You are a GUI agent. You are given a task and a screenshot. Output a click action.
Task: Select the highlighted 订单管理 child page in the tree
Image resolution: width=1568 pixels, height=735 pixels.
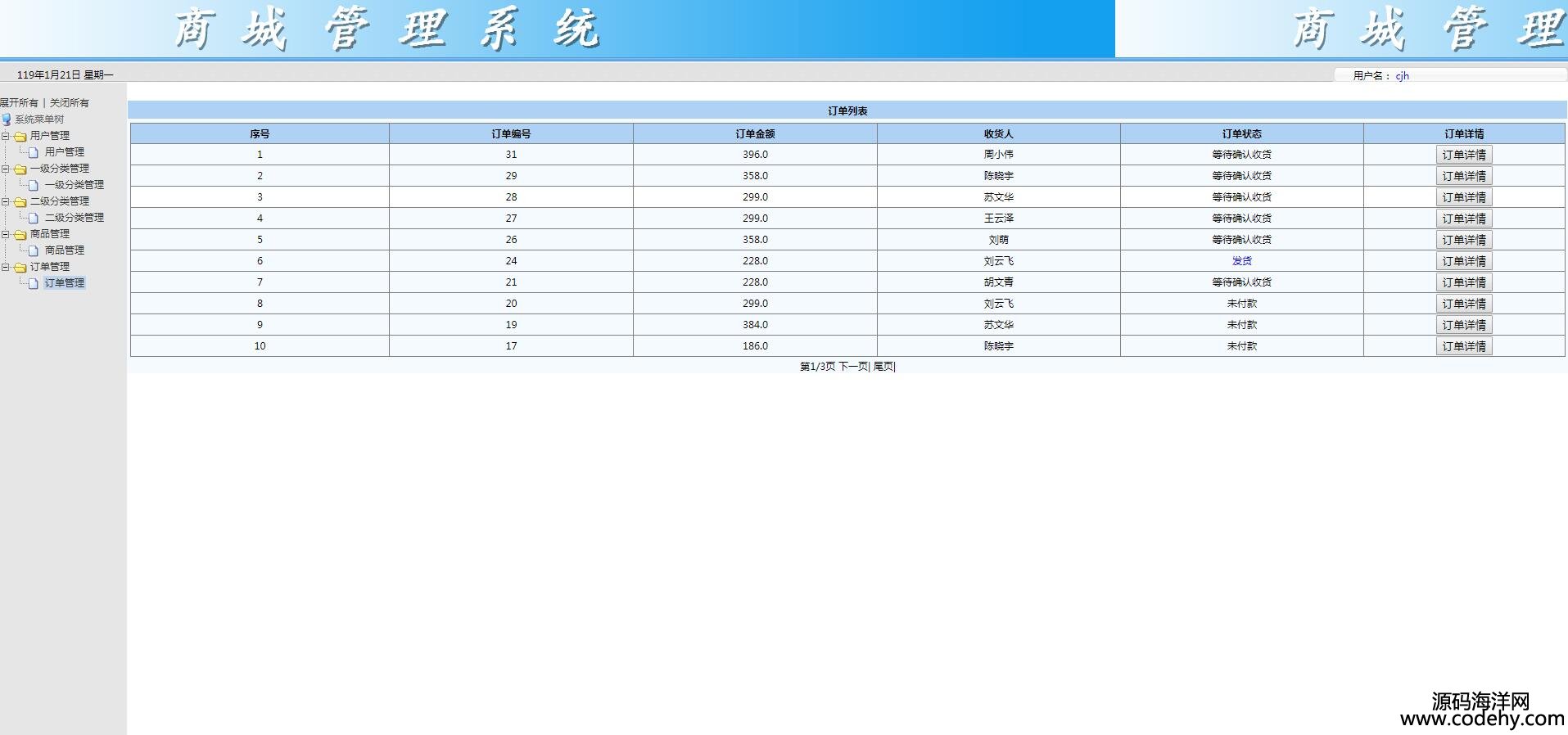[64, 283]
